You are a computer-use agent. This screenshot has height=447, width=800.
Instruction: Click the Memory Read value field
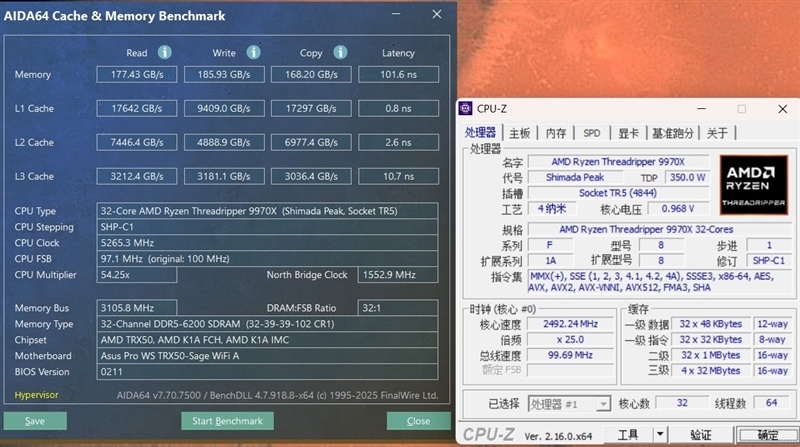(137, 75)
